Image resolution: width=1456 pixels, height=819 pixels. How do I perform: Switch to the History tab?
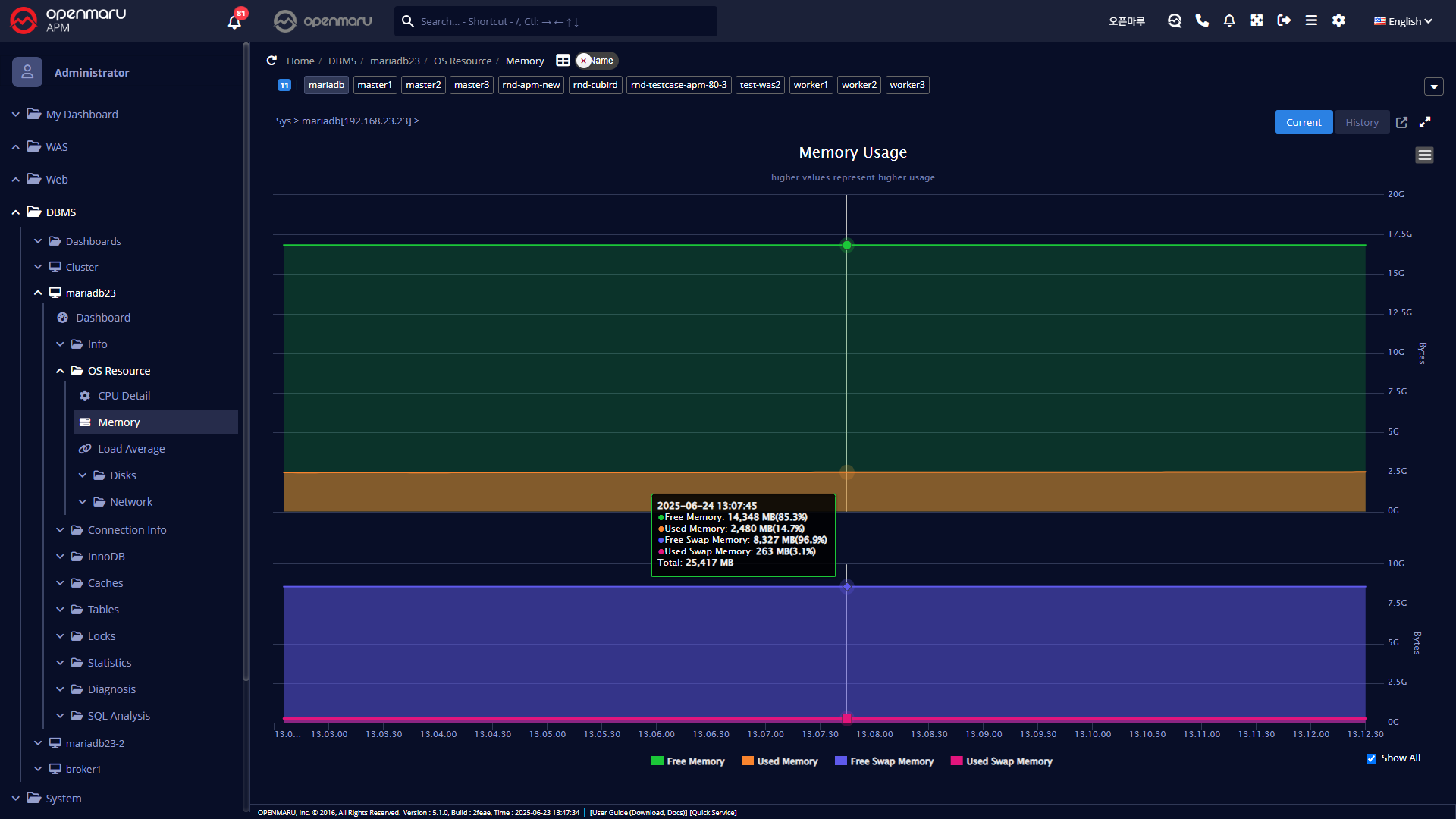1361,122
